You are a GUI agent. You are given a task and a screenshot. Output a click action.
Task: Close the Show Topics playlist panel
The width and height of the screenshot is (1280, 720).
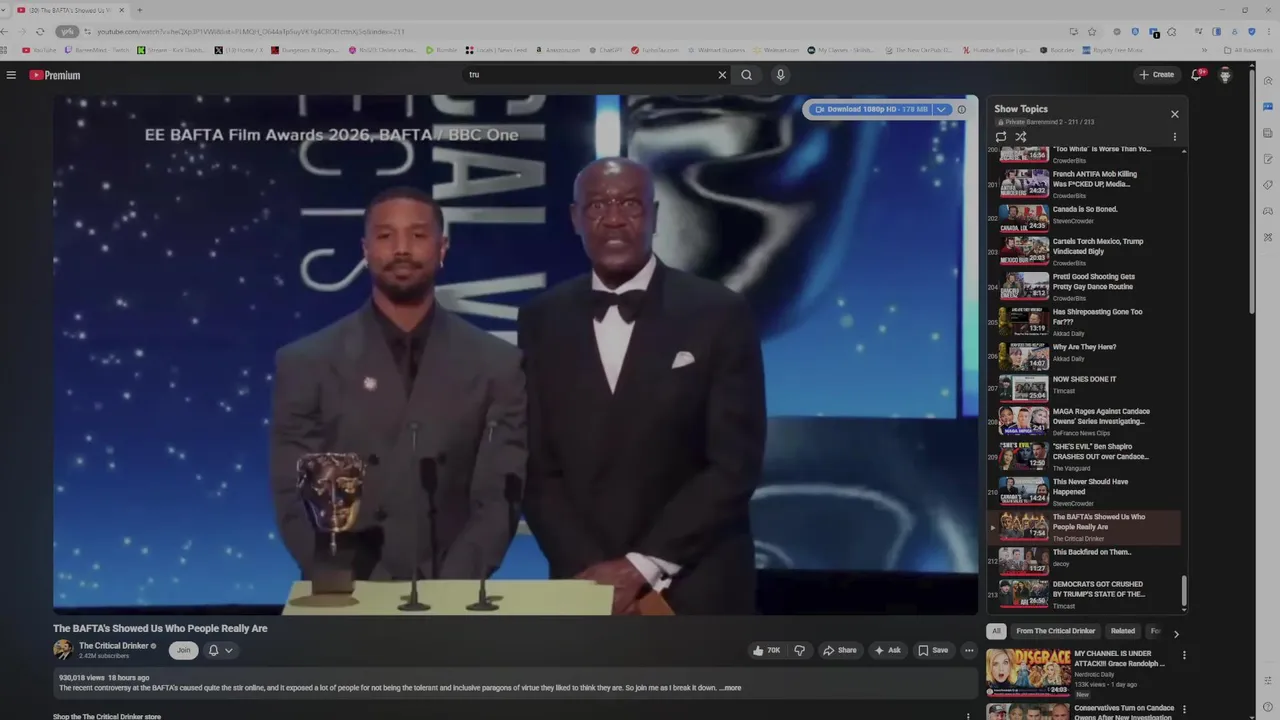pyautogui.click(x=1175, y=114)
